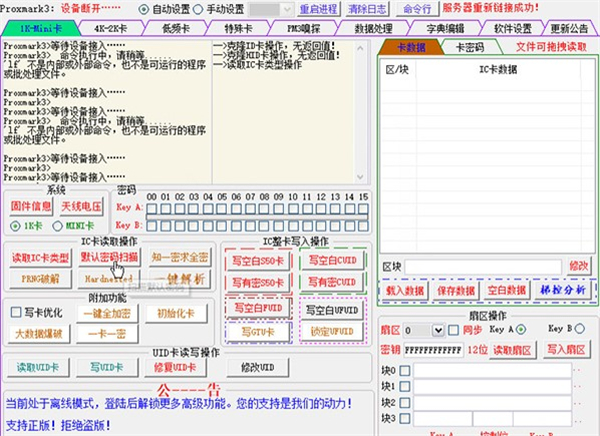Click the 块0 data input field
Viewport: 600px width, 436px height.
tap(490, 370)
